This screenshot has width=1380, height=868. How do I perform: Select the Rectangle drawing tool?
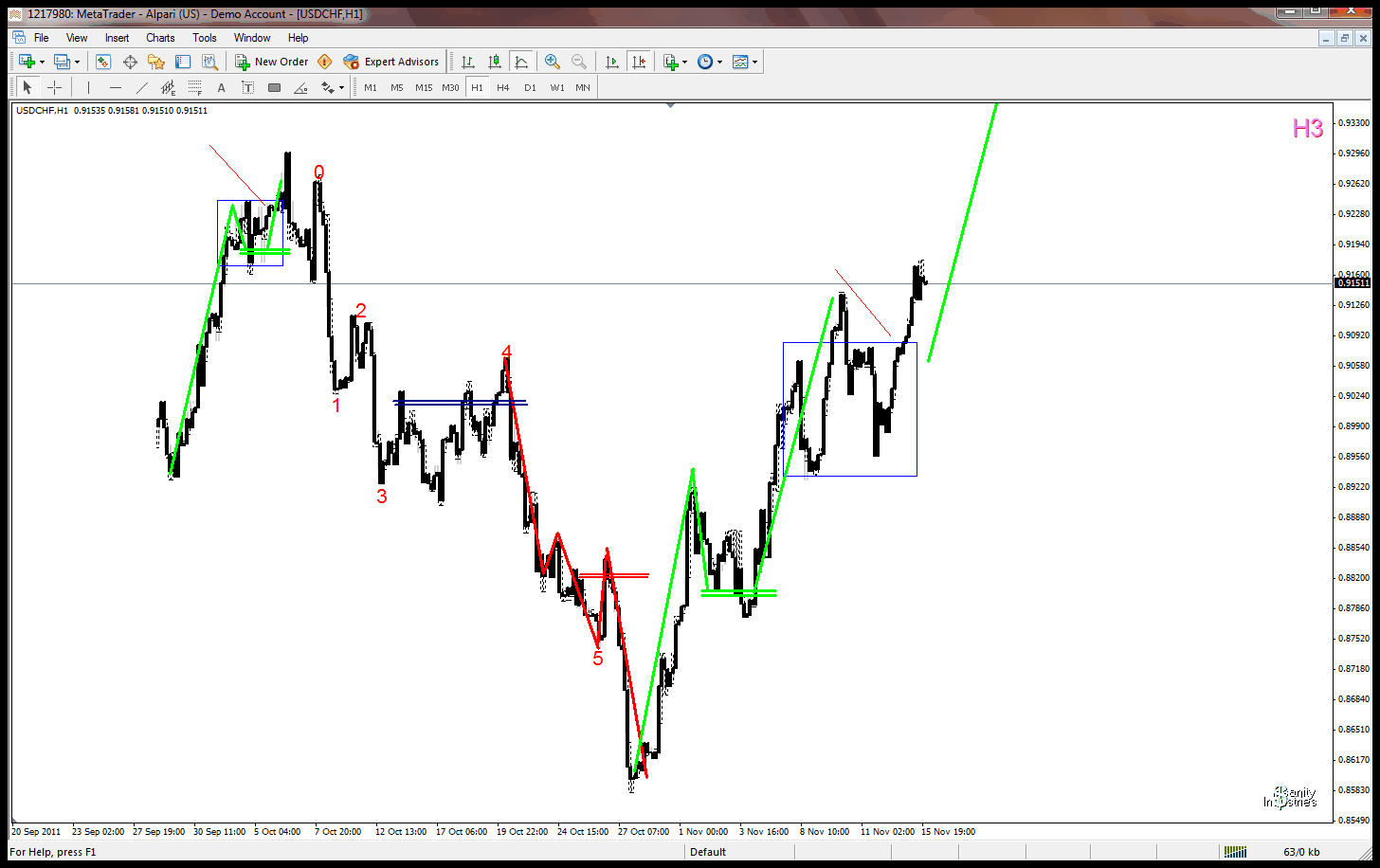click(x=275, y=87)
